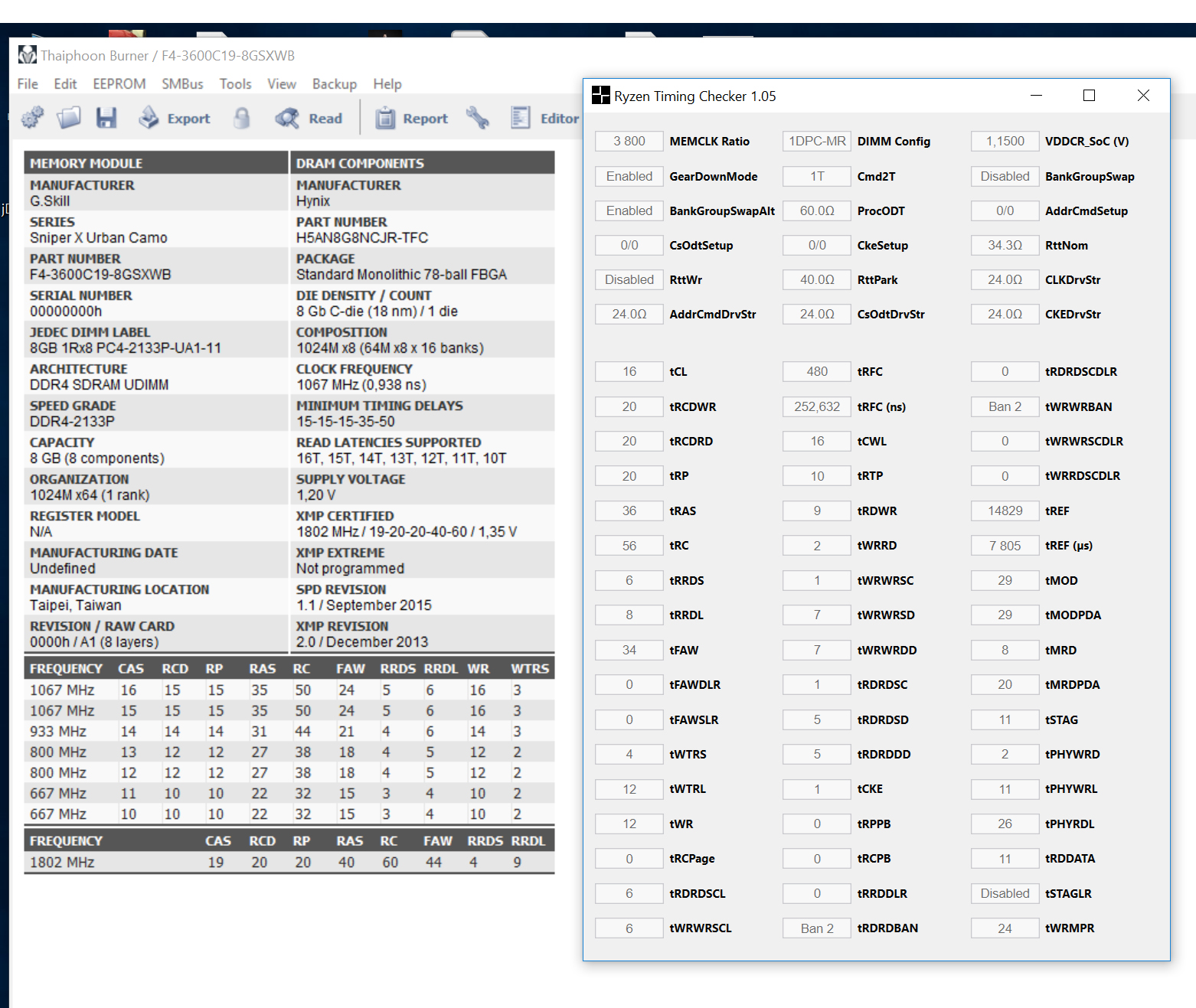Image resolution: width=1196 pixels, height=1008 pixels.
Task: Click the wrench tool icon beside Report
Action: [x=478, y=118]
